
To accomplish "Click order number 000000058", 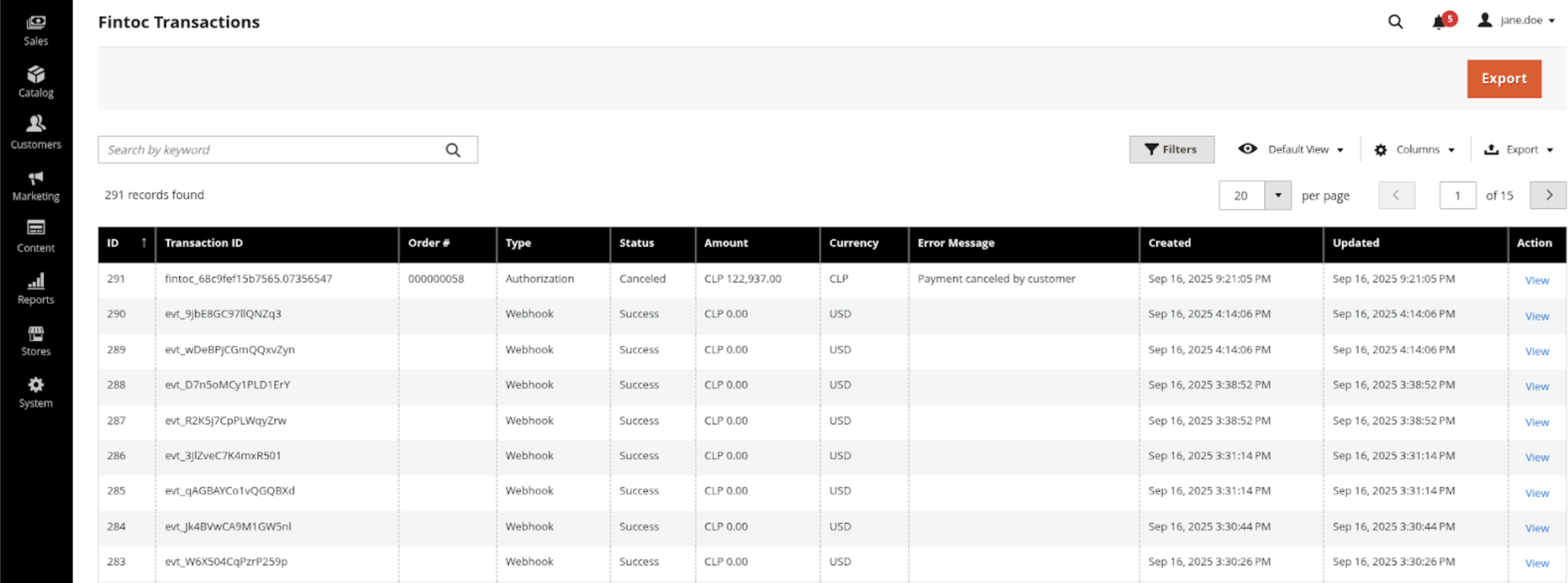I will click(436, 279).
